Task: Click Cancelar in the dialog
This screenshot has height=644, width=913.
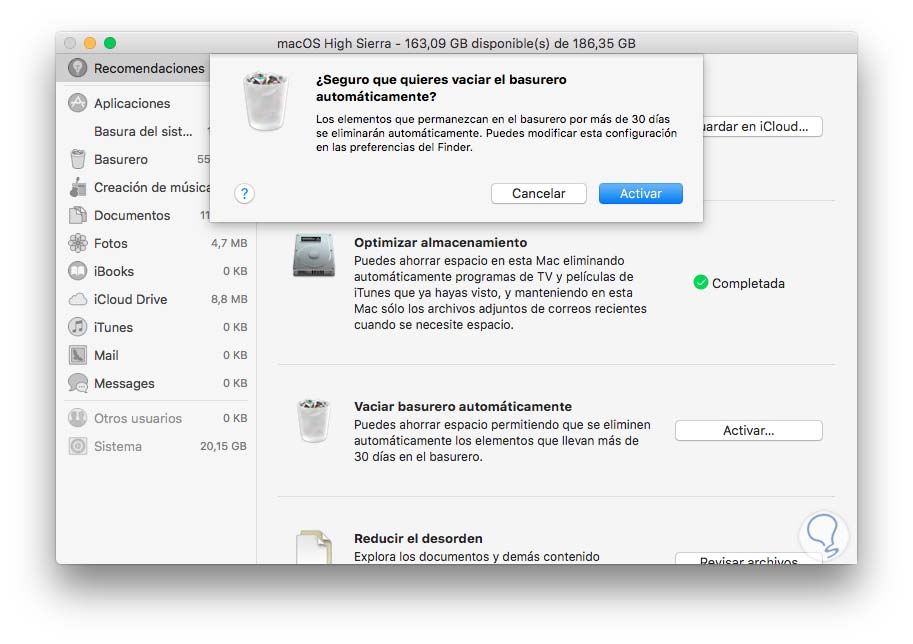Action: pyautogui.click(x=539, y=193)
